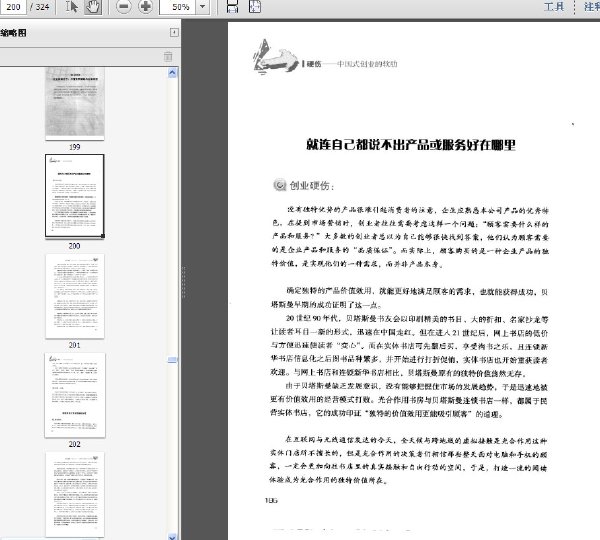Image resolution: width=600 pixels, height=540 pixels.
Task: Click the 缩略图 panel title
Action: (x=13, y=33)
